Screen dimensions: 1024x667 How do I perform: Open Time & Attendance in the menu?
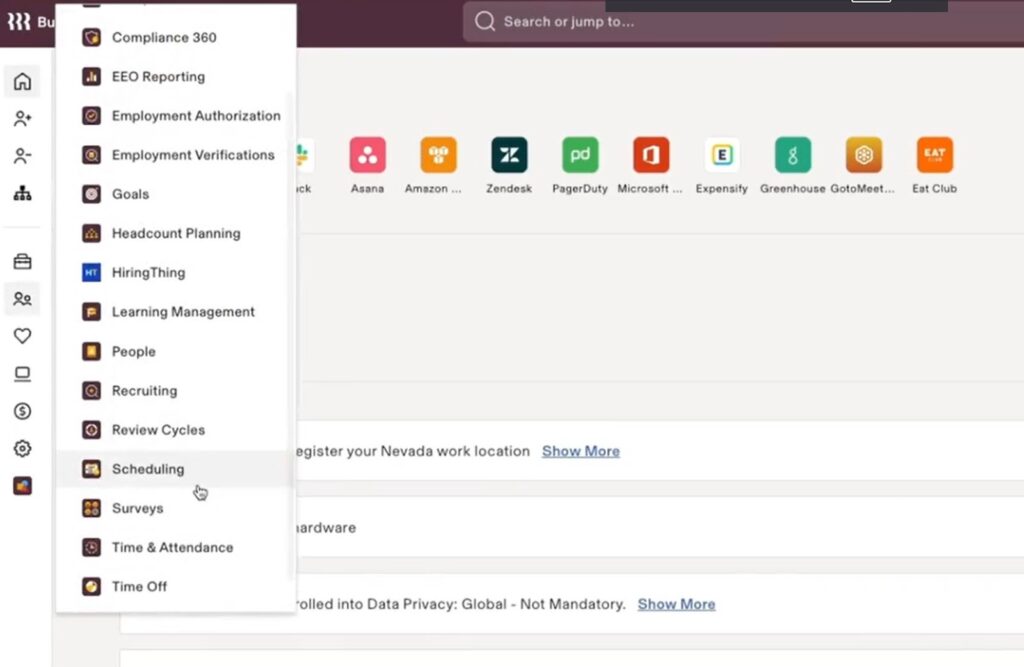[171, 547]
